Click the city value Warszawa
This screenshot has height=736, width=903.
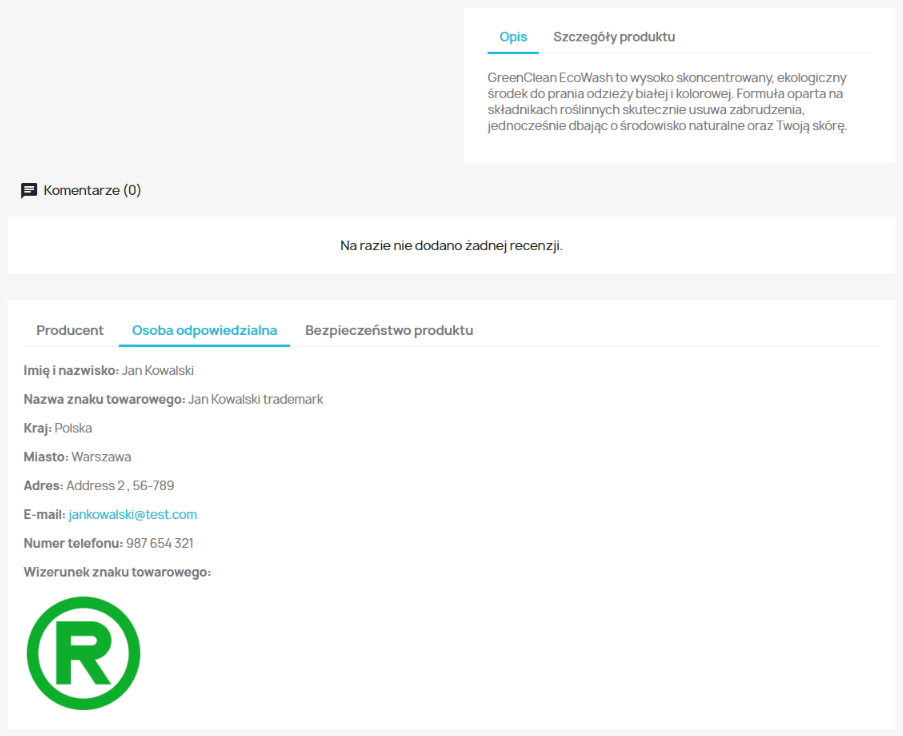click(101, 457)
